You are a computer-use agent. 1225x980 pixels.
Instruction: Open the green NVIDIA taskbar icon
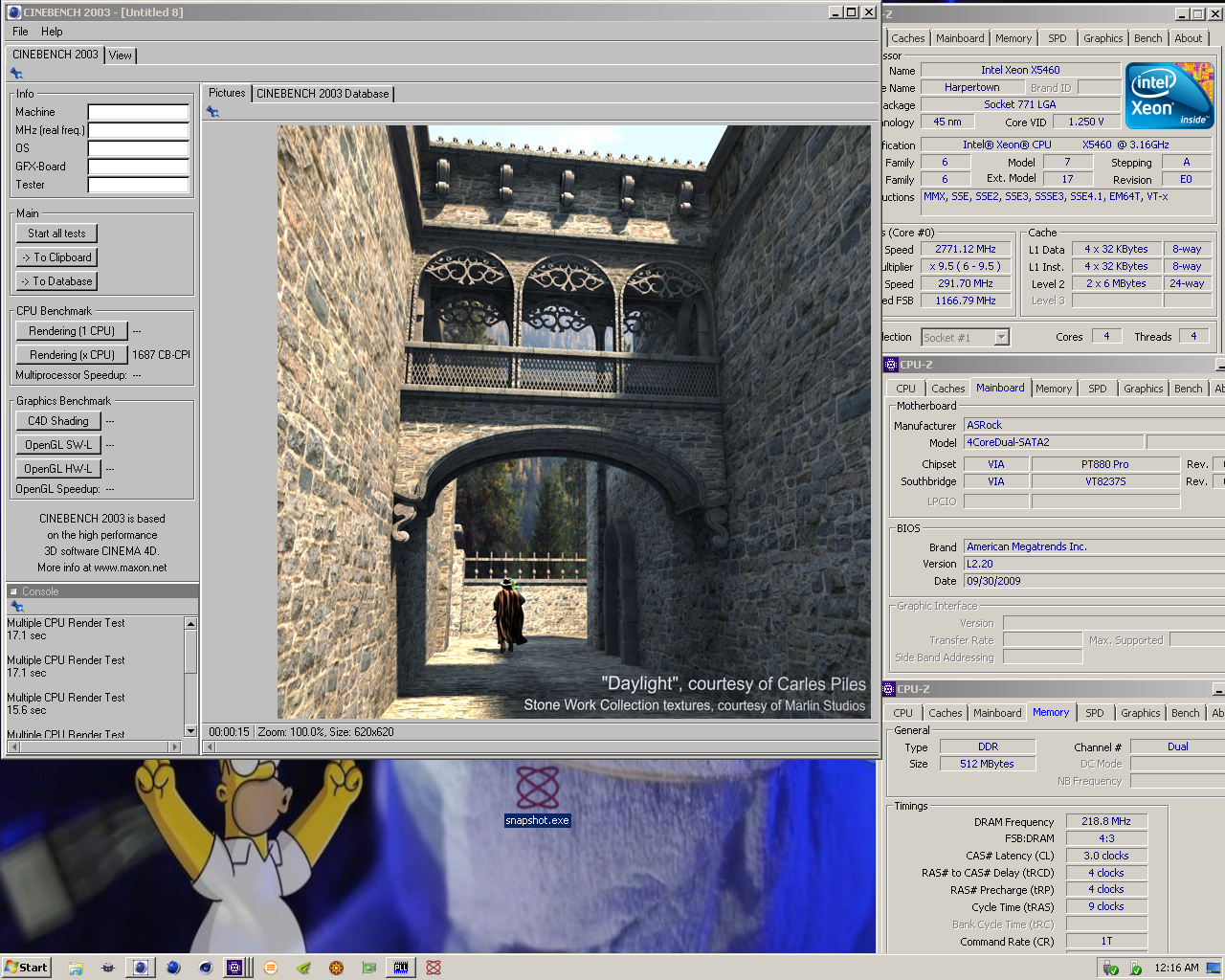pos(303,968)
